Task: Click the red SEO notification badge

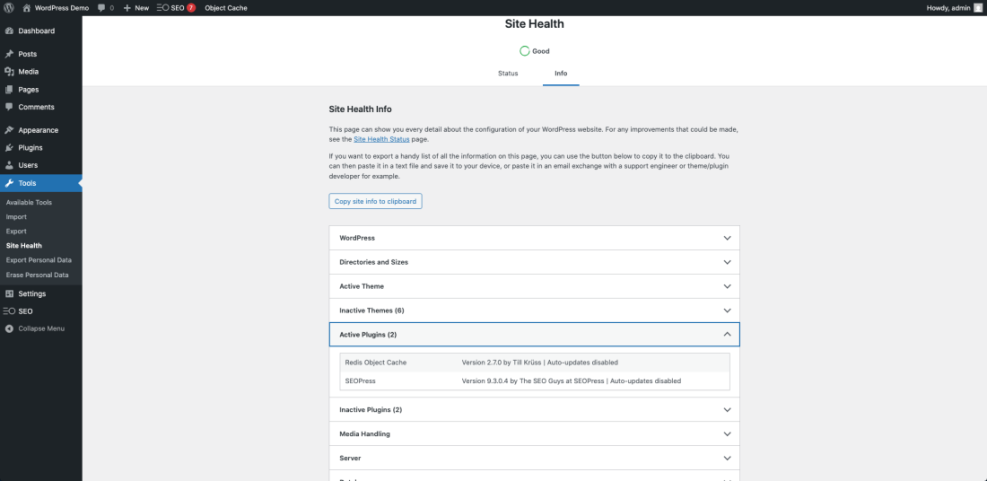Action: 191,8
